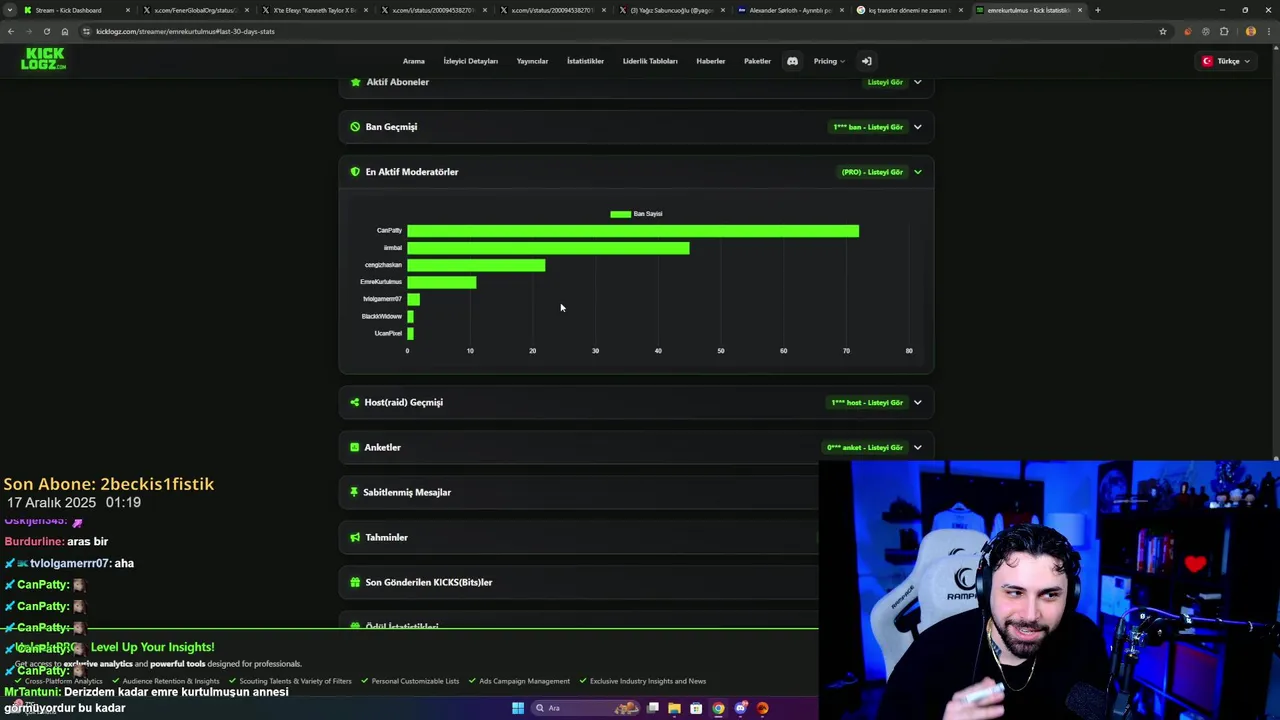
Task: Expand the Anketler section chevron
Action: point(917,447)
